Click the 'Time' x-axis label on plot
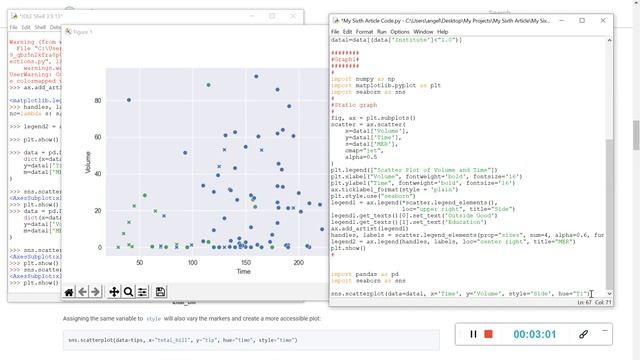Viewport: 640px width, 360px height. tap(244, 271)
